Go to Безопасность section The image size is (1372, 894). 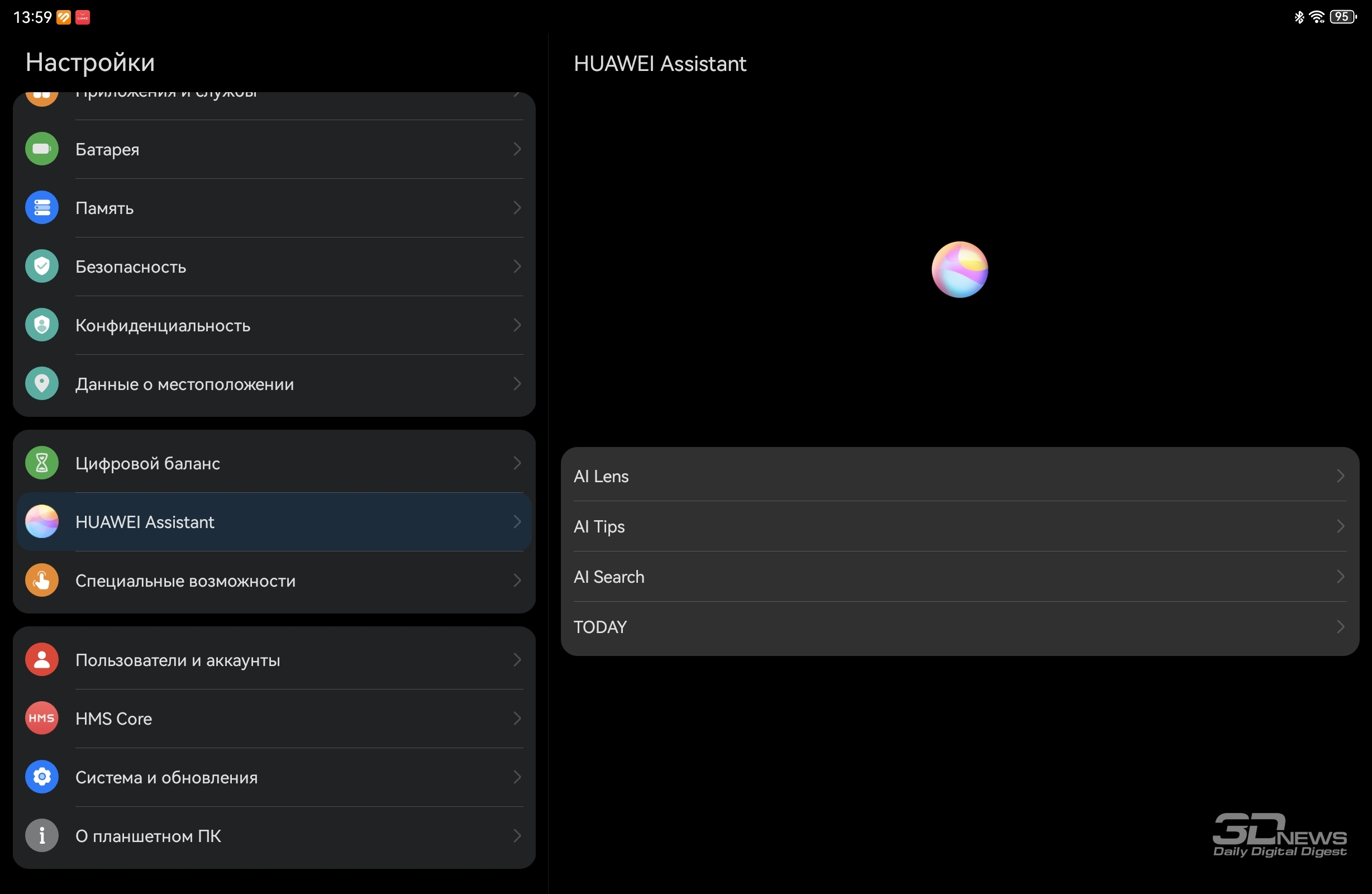[274, 267]
